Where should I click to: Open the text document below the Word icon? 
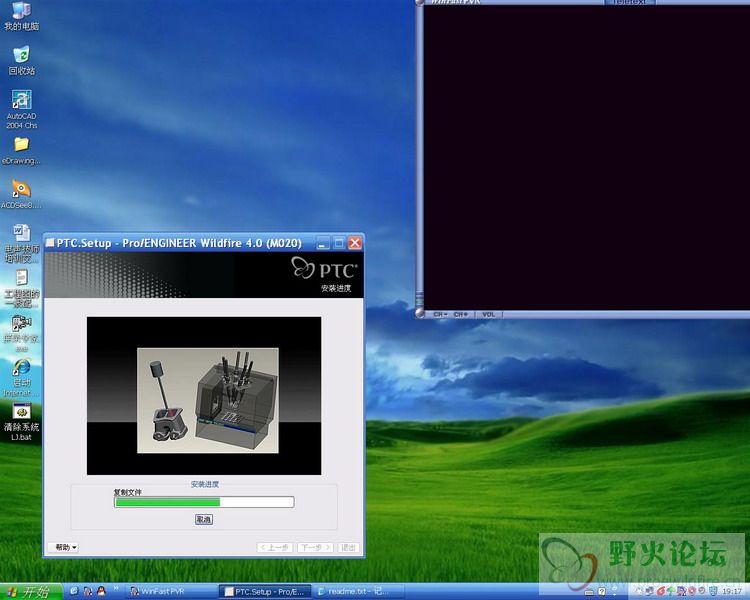tap(22, 289)
